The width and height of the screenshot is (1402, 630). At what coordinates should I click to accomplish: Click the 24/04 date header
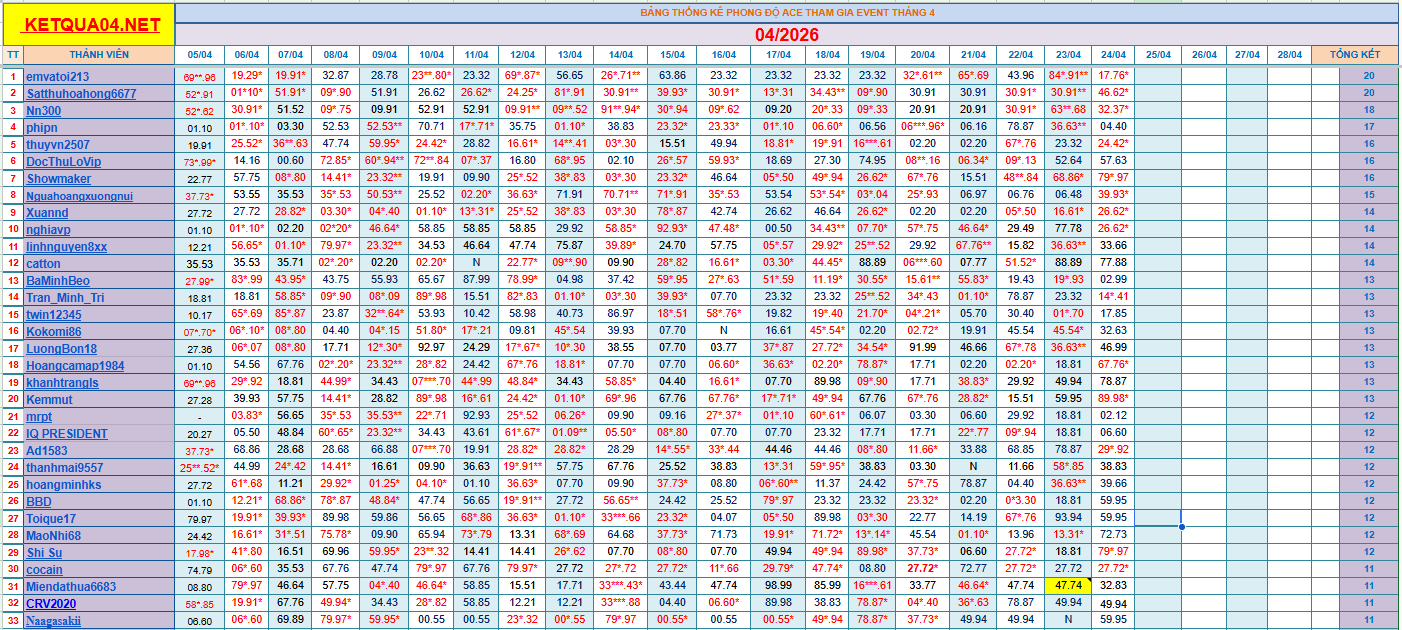pos(1113,55)
